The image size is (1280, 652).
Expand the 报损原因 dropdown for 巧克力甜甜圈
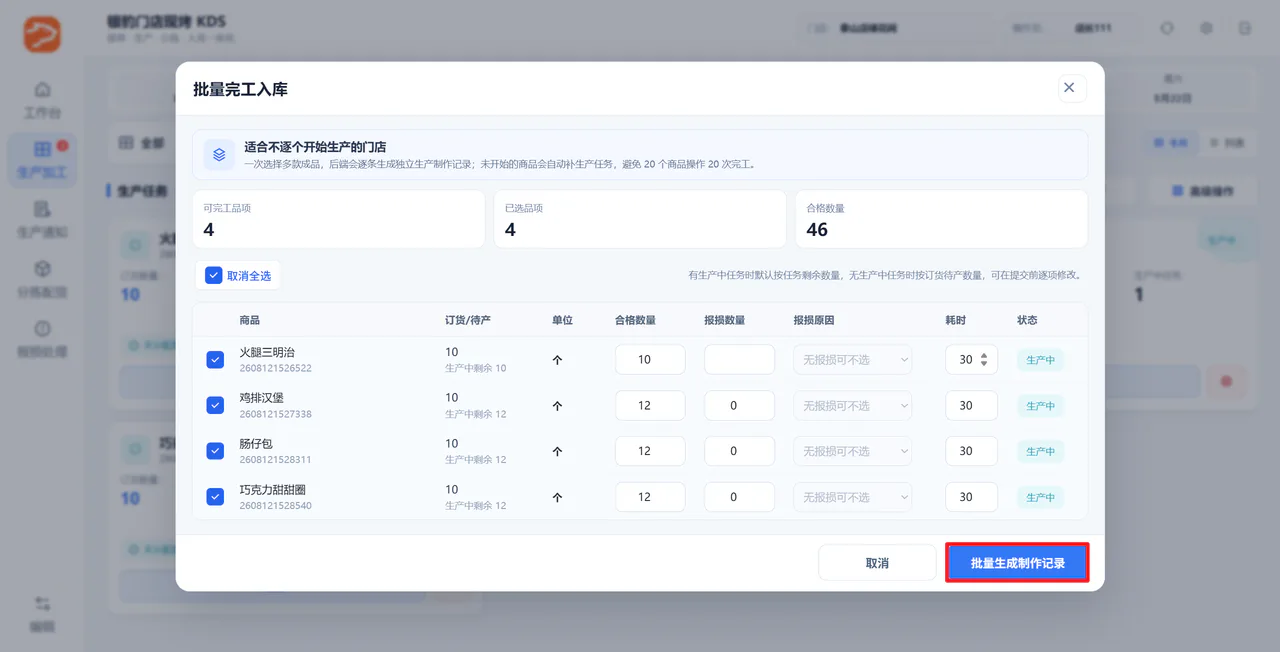click(853, 497)
